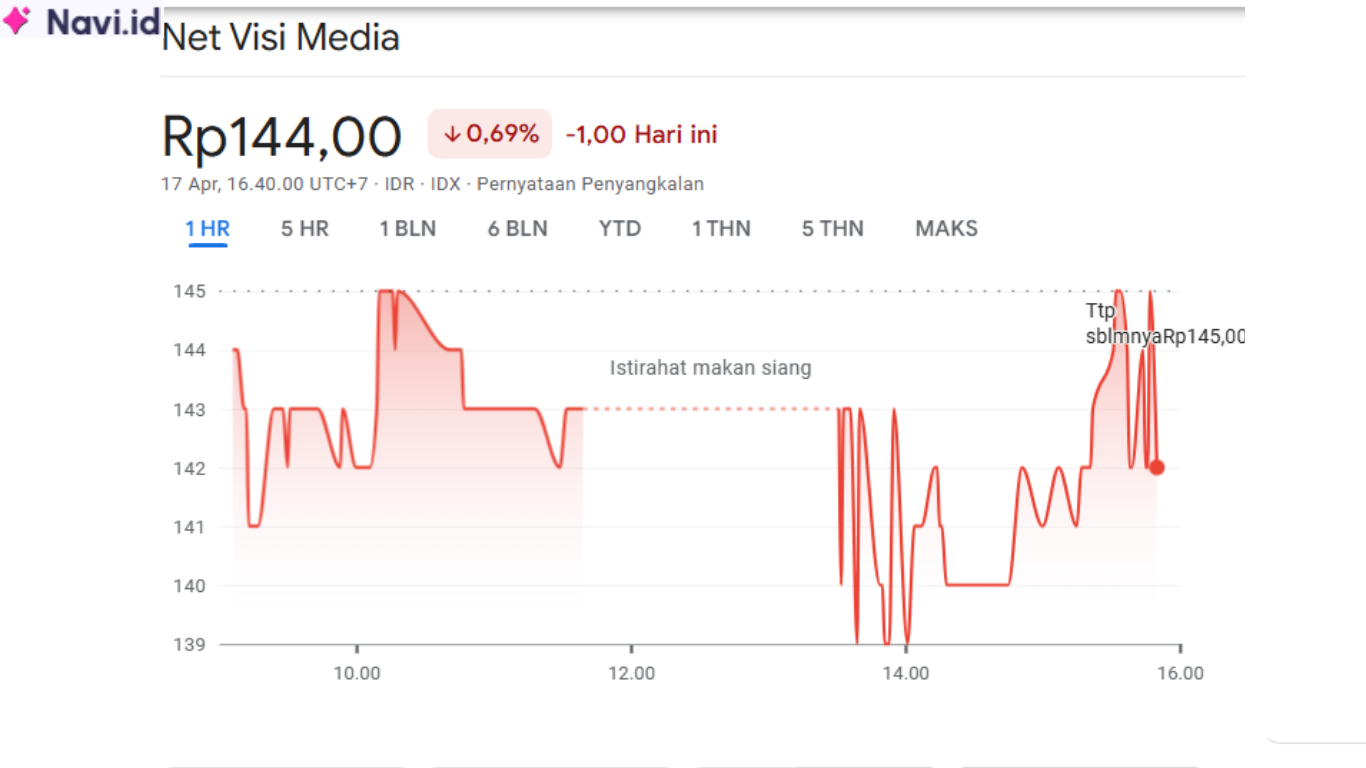The width and height of the screenshot is (1366, 768).
Task: Select the 1 BLN chart view
Action: point(409,228)
